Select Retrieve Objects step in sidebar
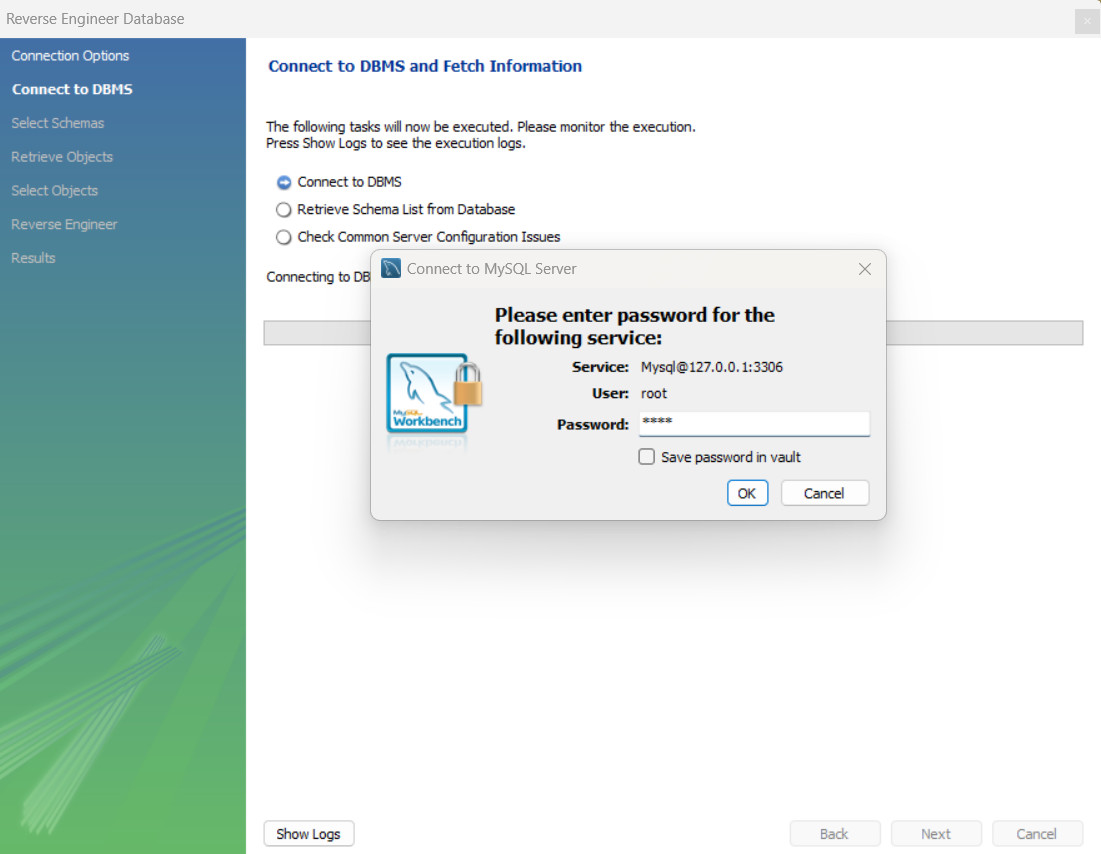The height and width of the screenshot is (854, 1101). [x=62, y=157]
